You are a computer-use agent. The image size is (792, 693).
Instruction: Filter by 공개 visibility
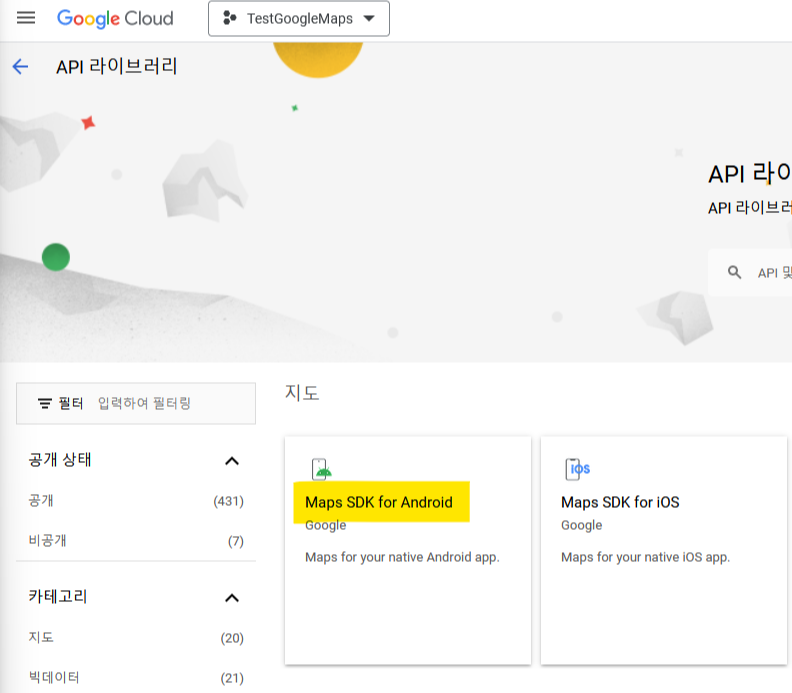(136, 501)
